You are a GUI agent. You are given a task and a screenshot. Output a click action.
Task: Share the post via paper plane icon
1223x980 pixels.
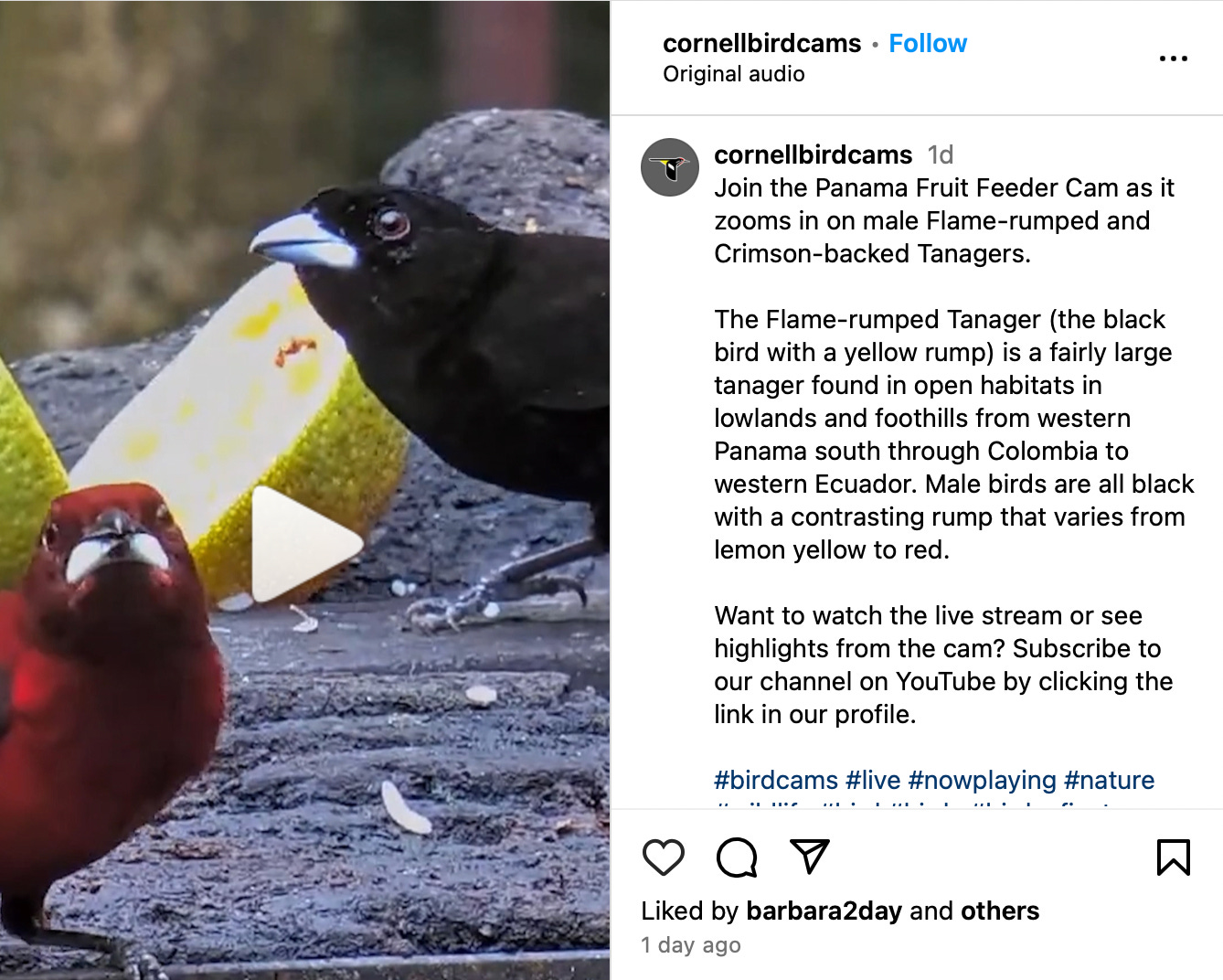point(809,857)
